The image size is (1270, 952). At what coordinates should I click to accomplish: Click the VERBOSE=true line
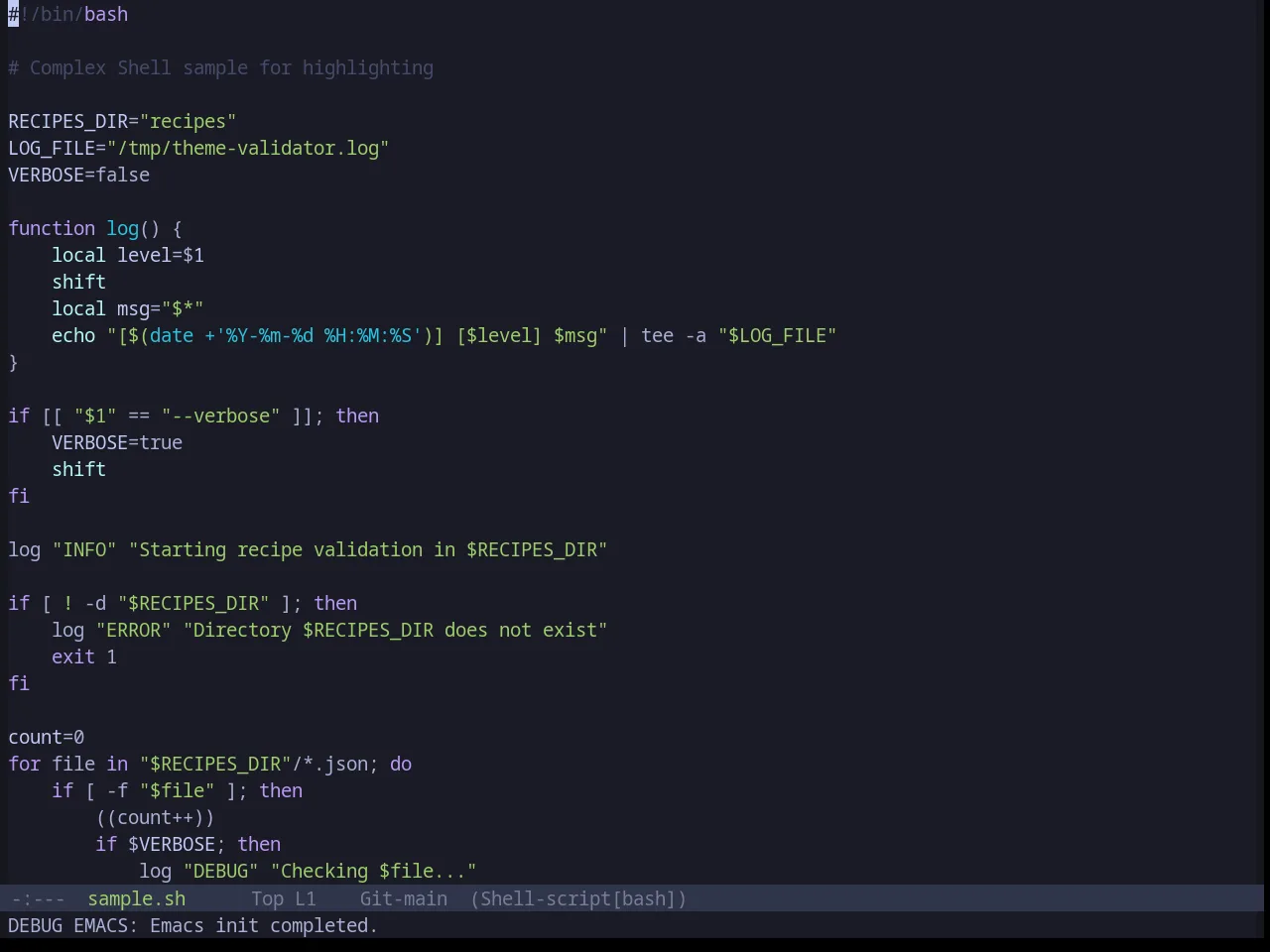tap(117, 442)
